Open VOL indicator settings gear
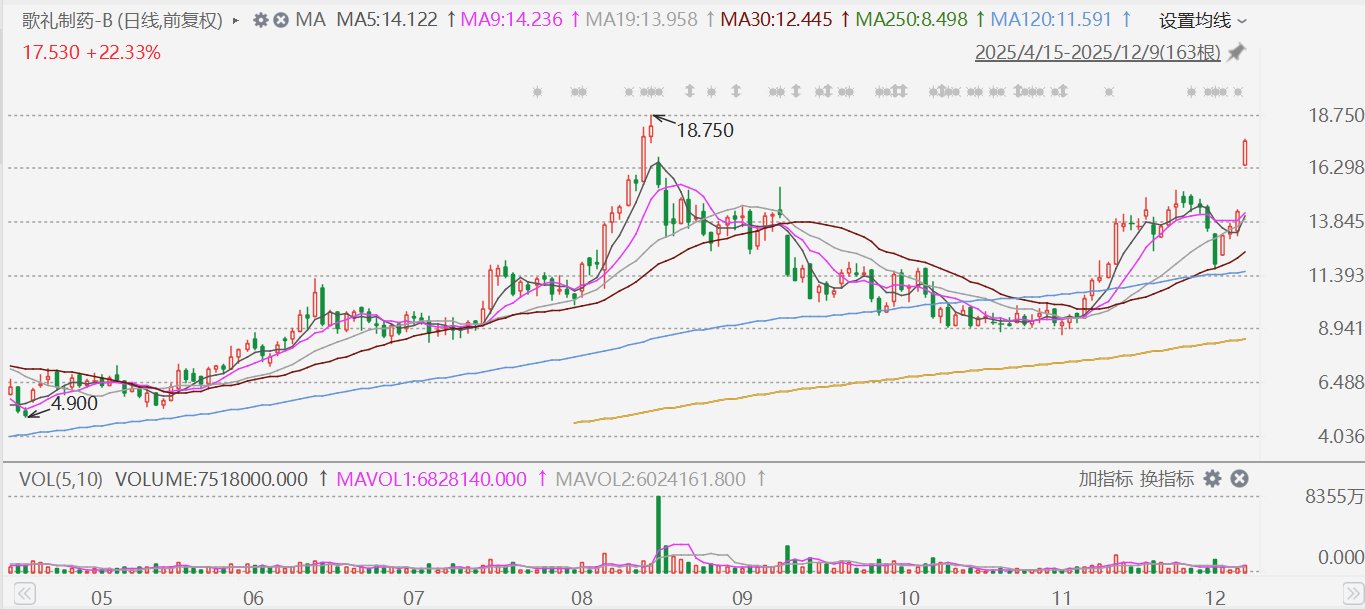 click(1213, 479)
